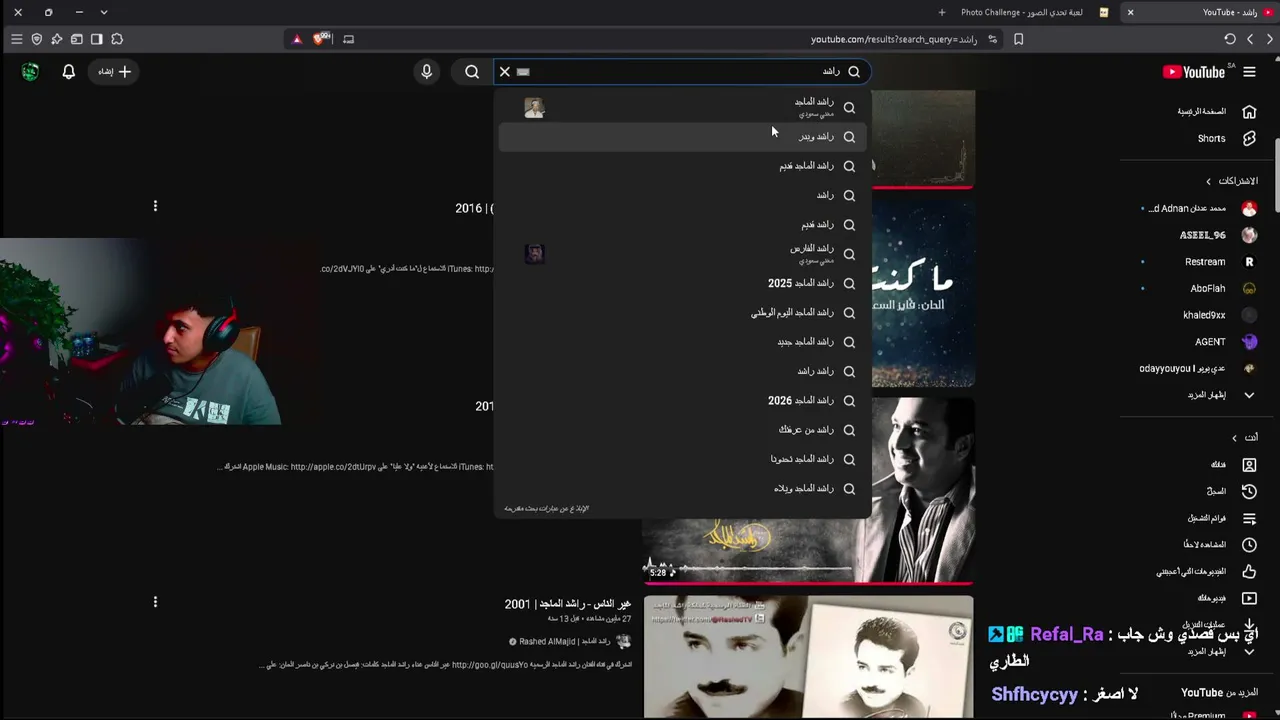The height and width of the screenshot is (720, 1280).
Task: Open the browser extensions puzzle icon
Action: coord(117,39)
